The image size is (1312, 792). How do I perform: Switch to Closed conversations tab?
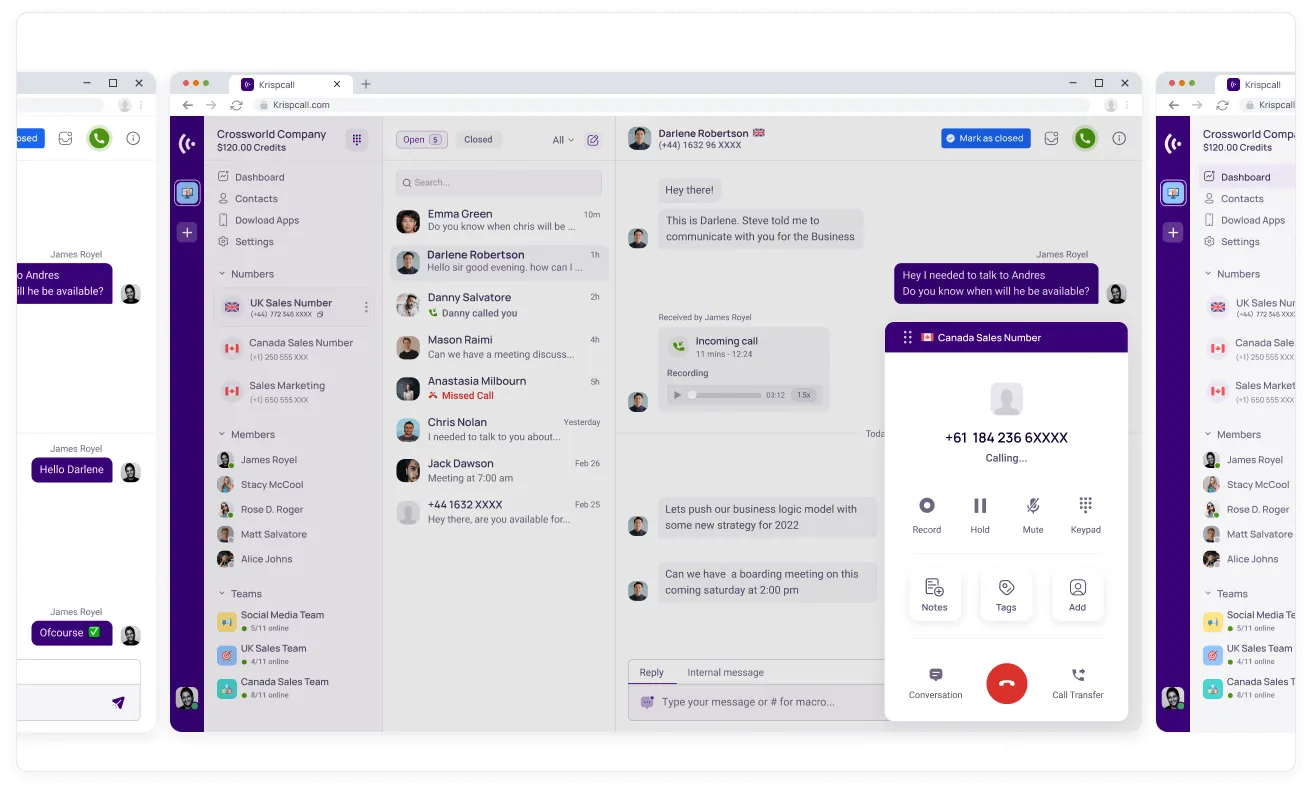click(x=478, y=140)
